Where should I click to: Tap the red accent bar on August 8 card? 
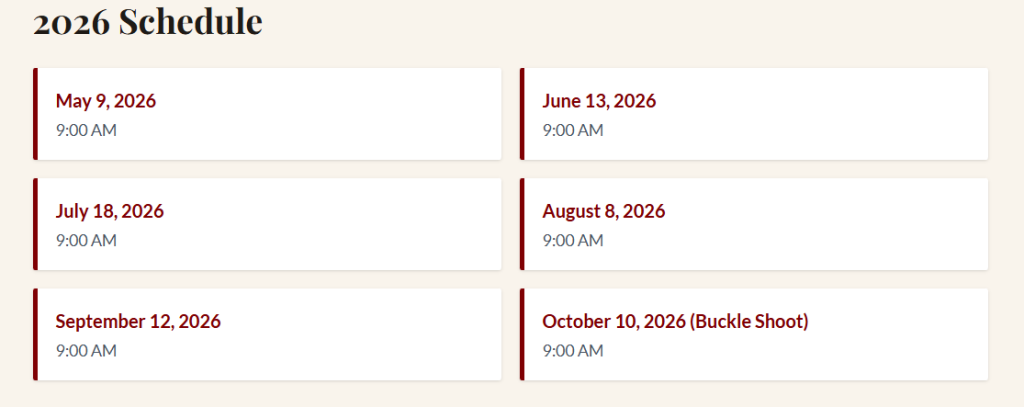tap(522, 224)
